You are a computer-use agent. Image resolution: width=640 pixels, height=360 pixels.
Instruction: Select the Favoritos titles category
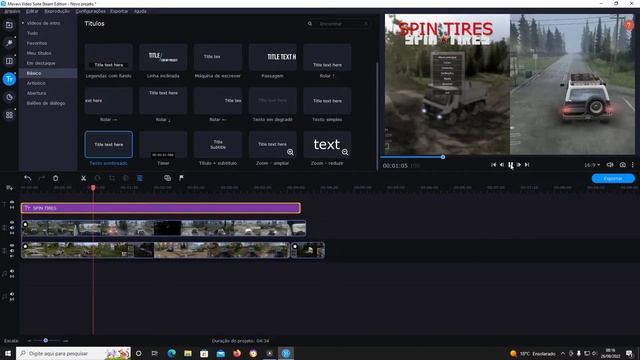pyautogui.click(x=37, y=43)
